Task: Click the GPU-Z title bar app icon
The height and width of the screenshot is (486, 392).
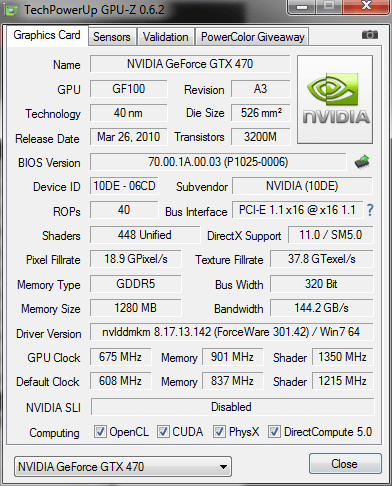Action: point(11,10)
